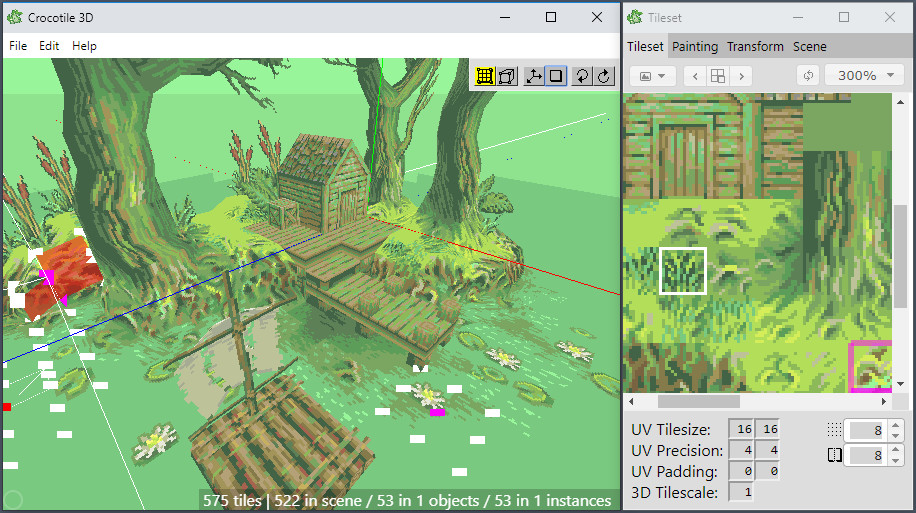This screenshot has width=916, height=513.
Task: Edit the second UV Tilesize field
Action: [x=768, y=429]
